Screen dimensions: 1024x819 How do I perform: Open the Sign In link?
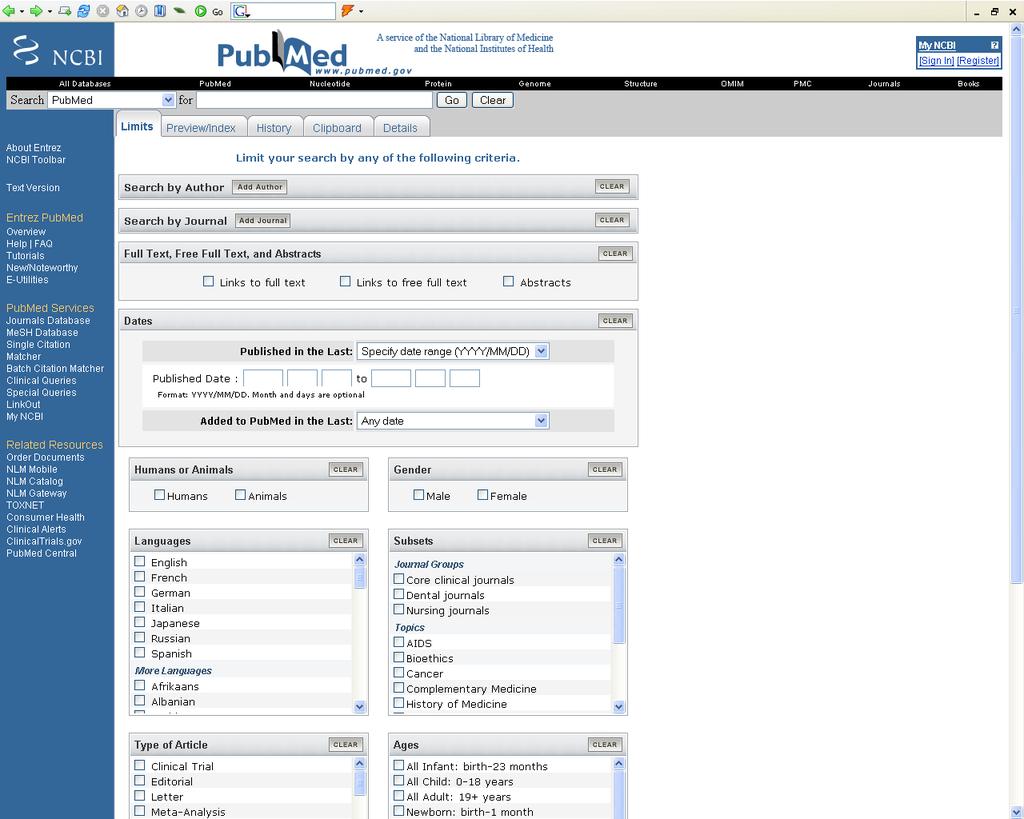tap(936, 61)
